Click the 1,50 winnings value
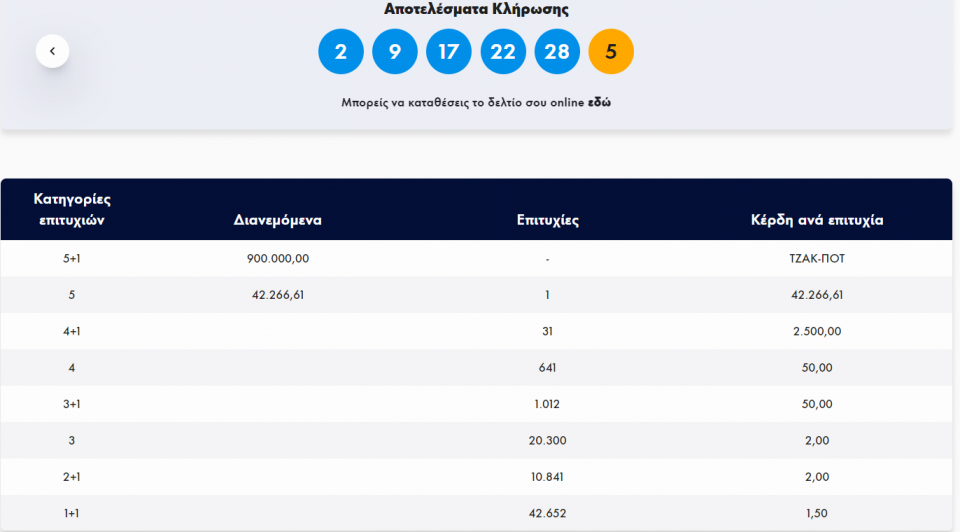 (x=816, y=513)
